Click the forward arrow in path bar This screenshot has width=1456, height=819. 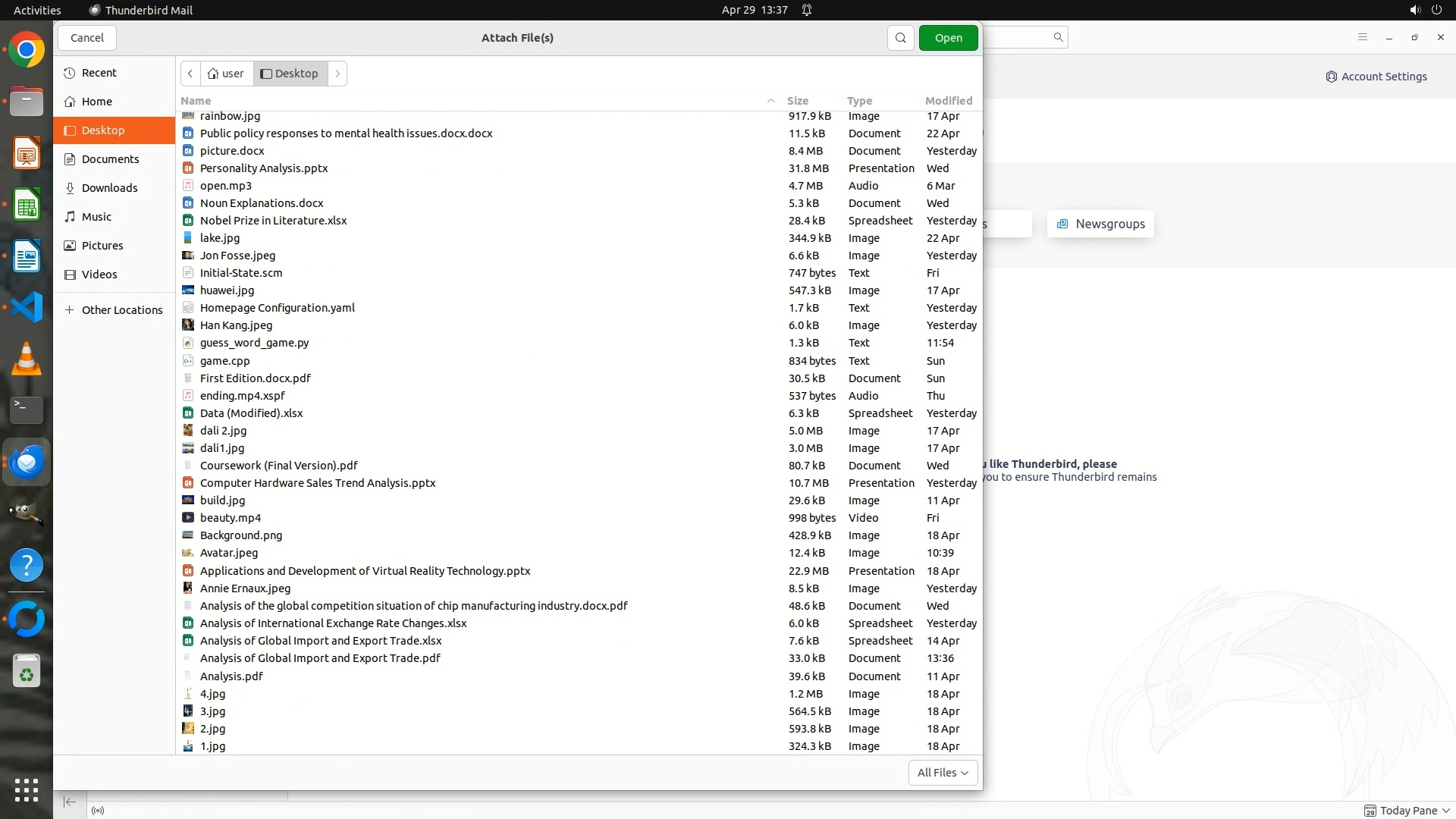tap(337, 74)
